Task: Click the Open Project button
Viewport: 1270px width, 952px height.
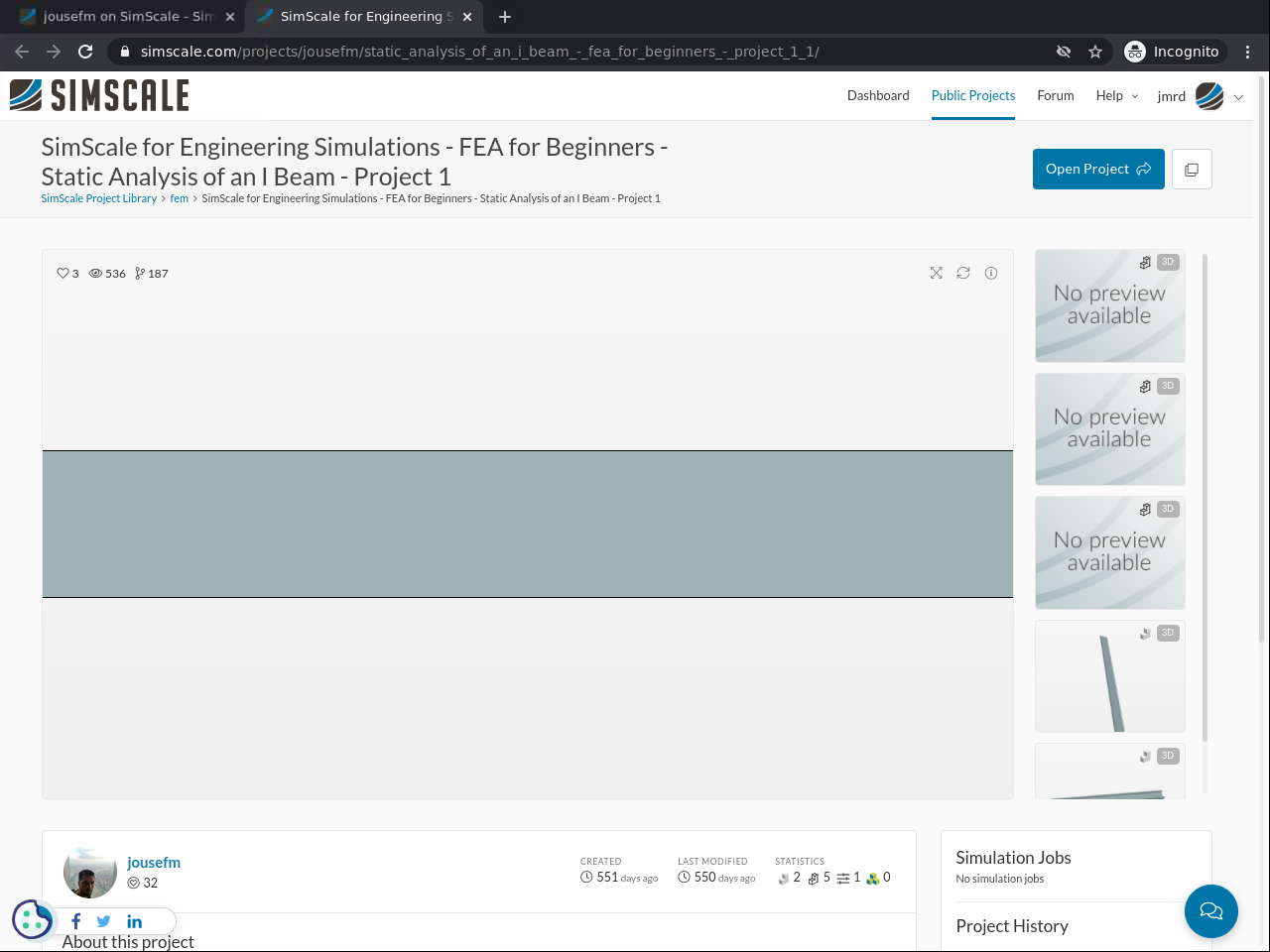Action: (1098, 170)
